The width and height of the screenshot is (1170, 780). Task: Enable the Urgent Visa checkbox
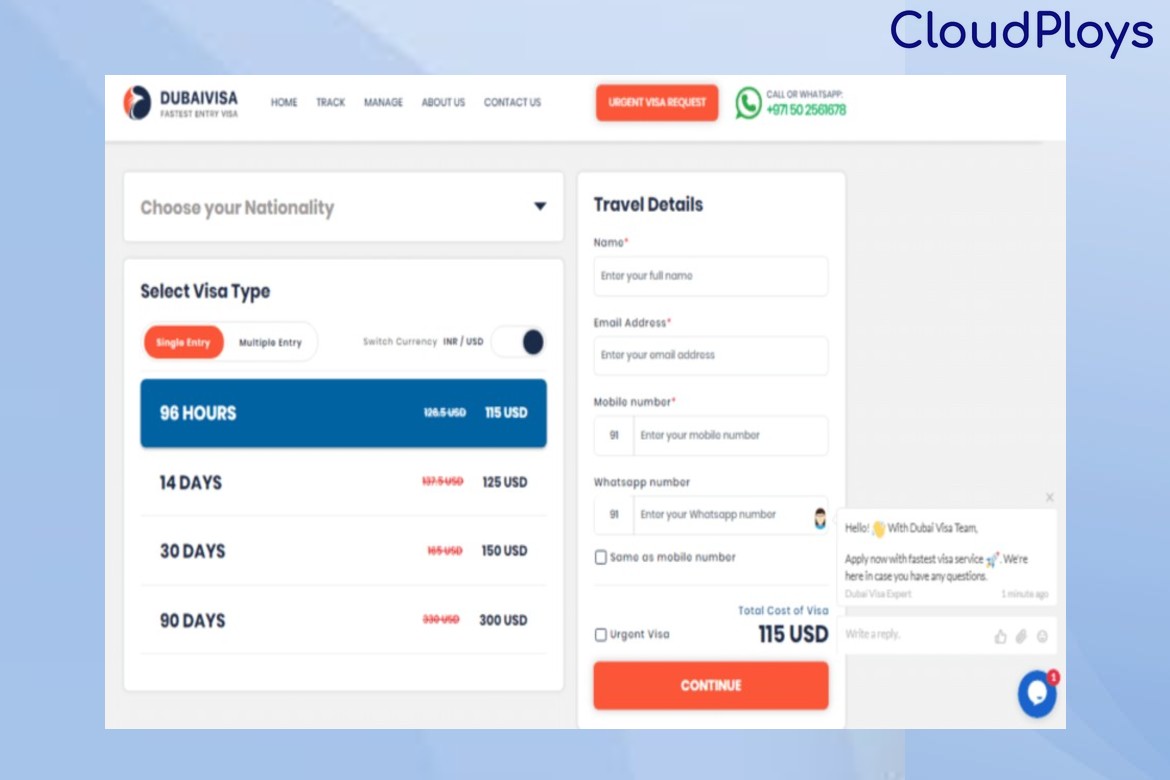coord(601,635)
